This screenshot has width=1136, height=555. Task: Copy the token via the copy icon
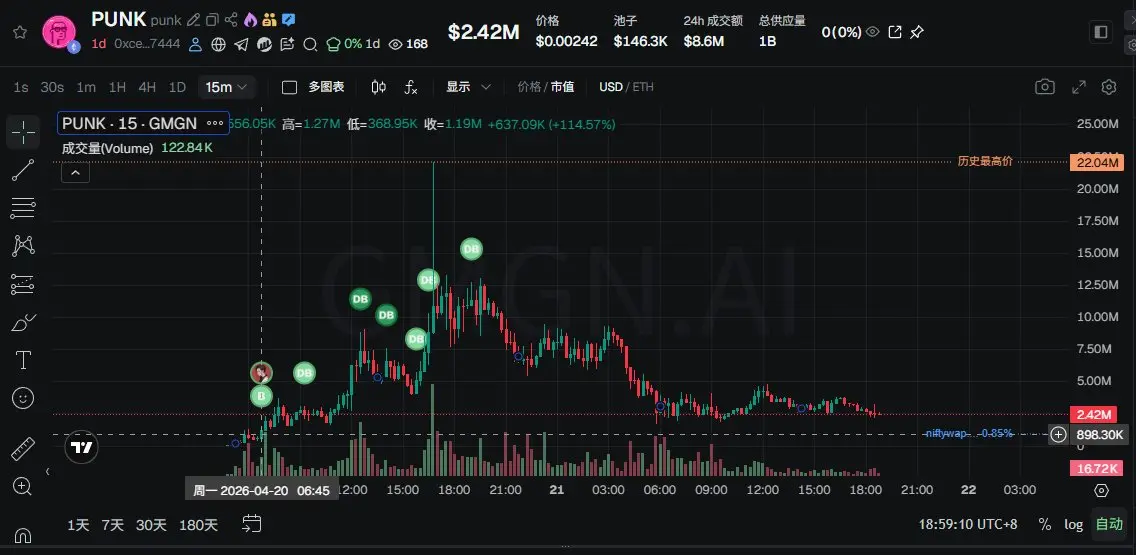(212, 20)
